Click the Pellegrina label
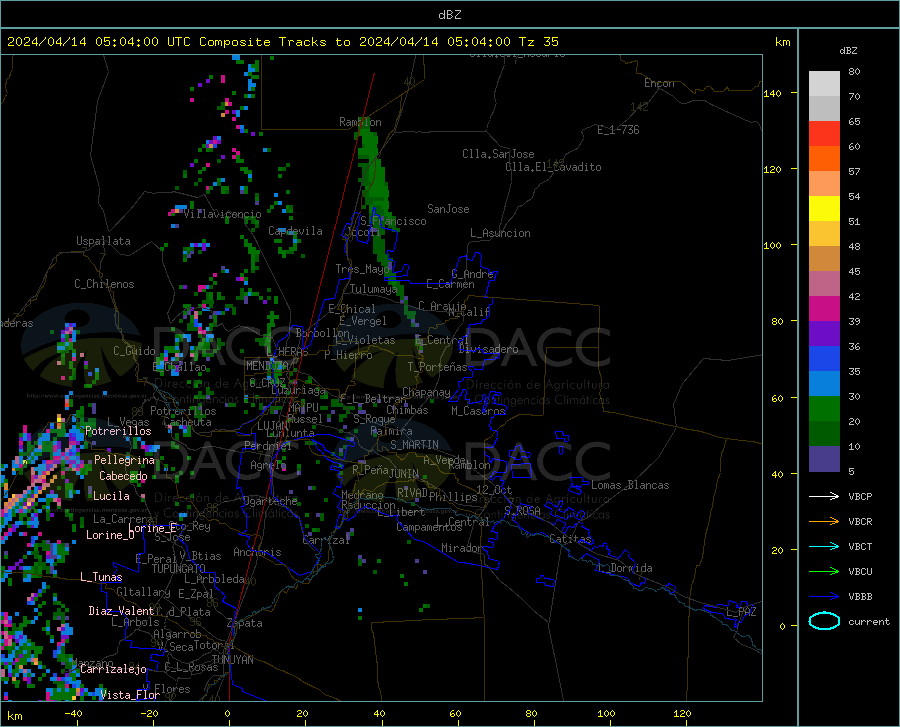The image size is (900, 727). pos(125,460)
